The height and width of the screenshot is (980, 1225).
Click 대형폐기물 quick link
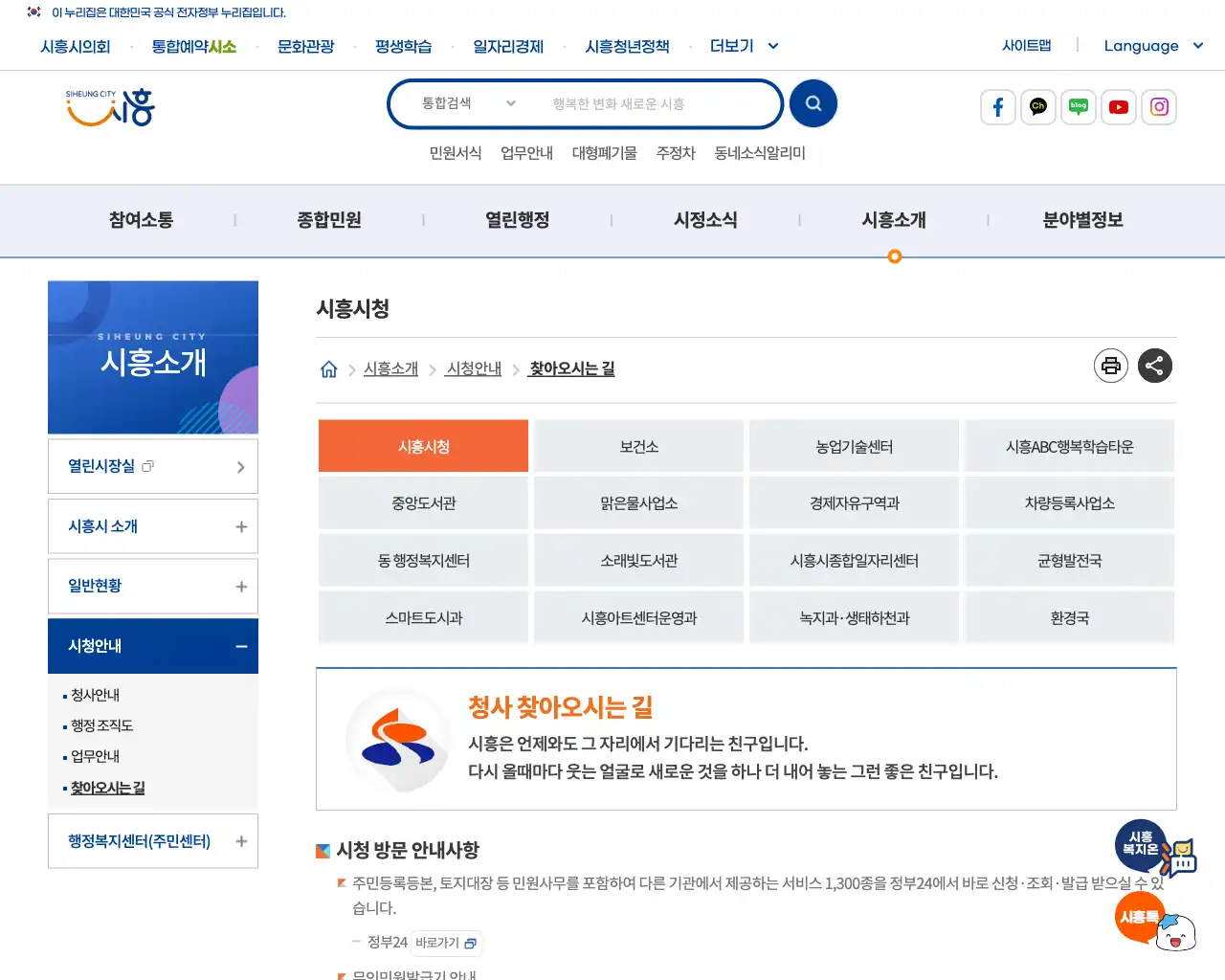605,153
